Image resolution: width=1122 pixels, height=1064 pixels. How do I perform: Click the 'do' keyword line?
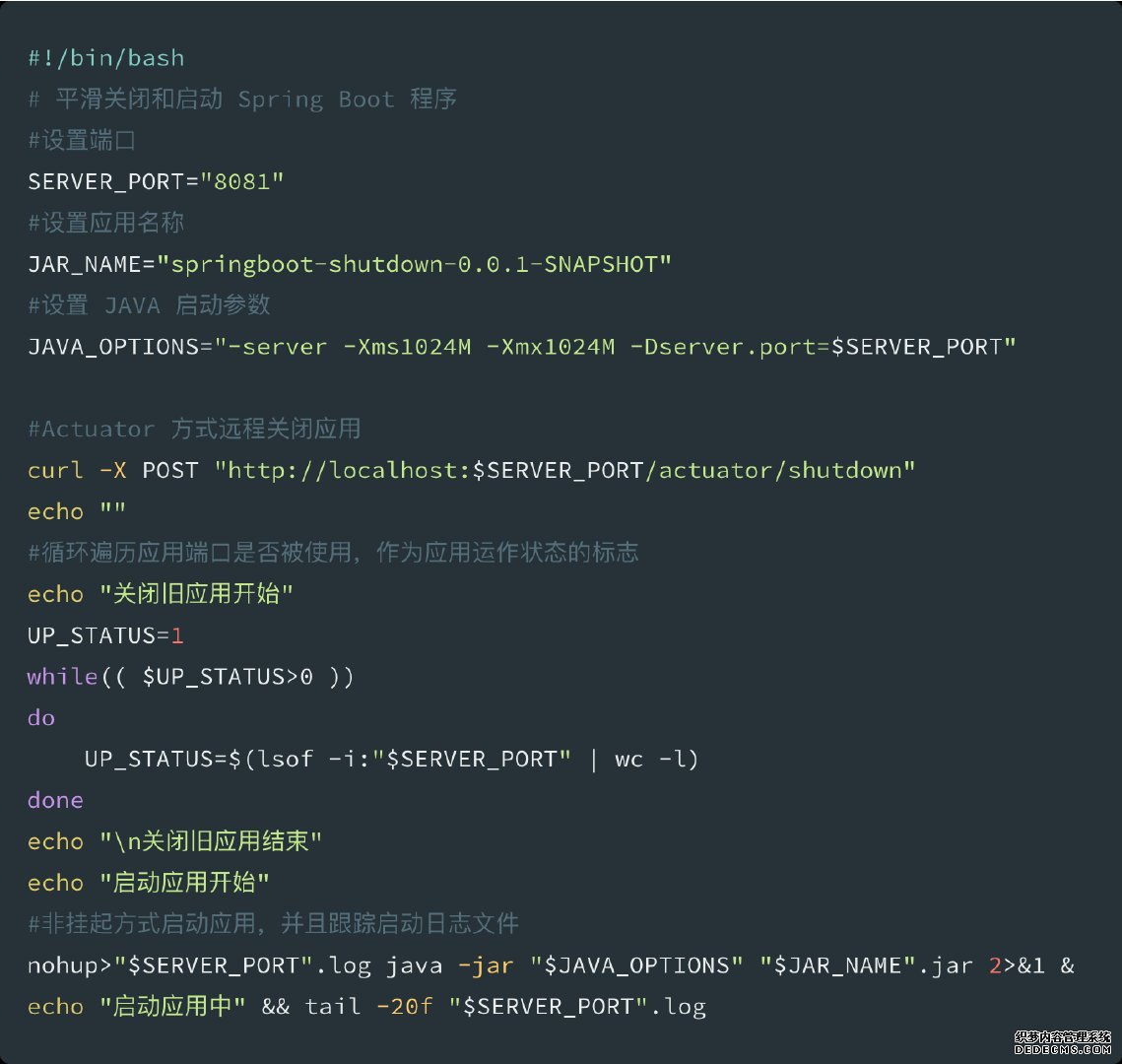click(x=40, y=717)
